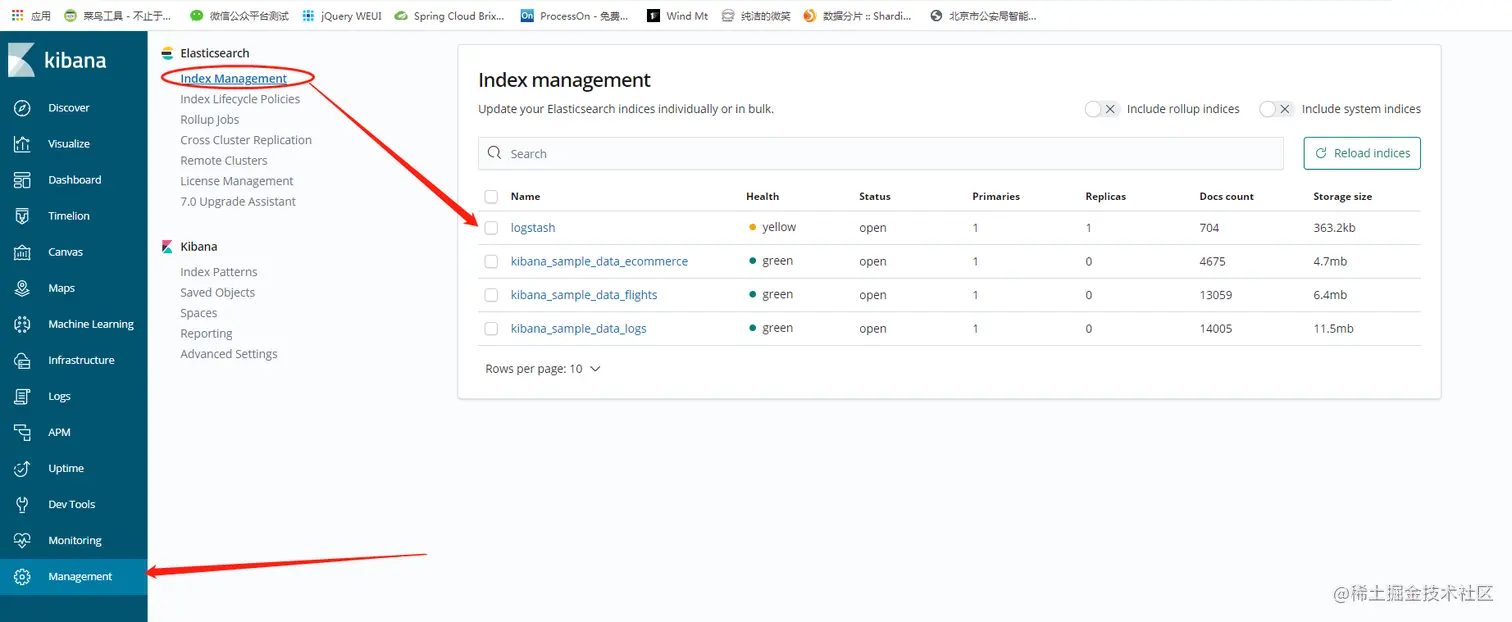Open Rollup Jobs page
The image size is (1512, 622).
[x=210, y=120]
